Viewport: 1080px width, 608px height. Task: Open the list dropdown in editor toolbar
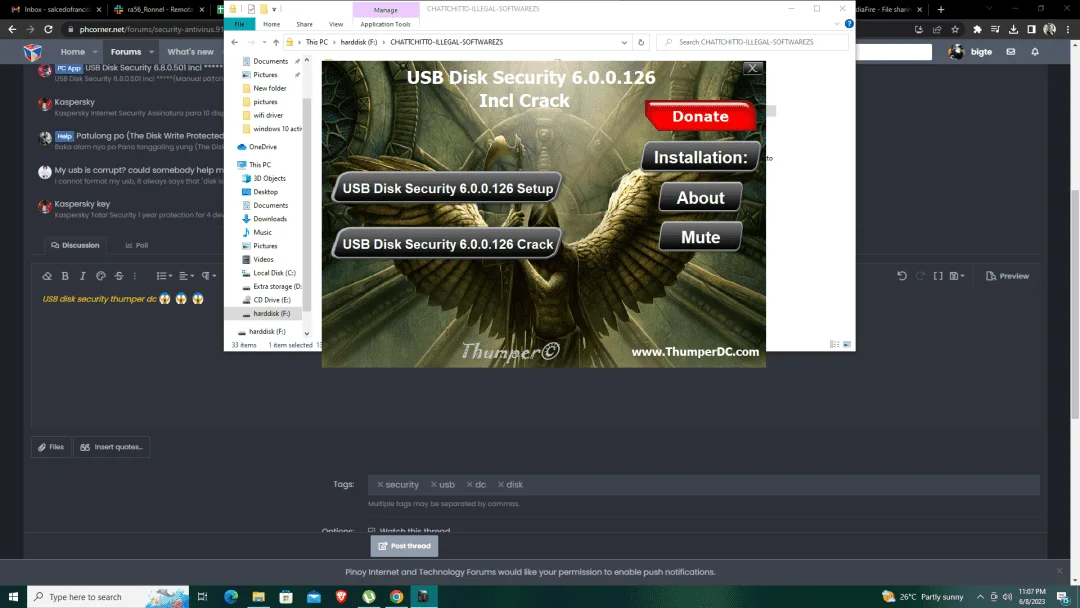coord(164,276)
